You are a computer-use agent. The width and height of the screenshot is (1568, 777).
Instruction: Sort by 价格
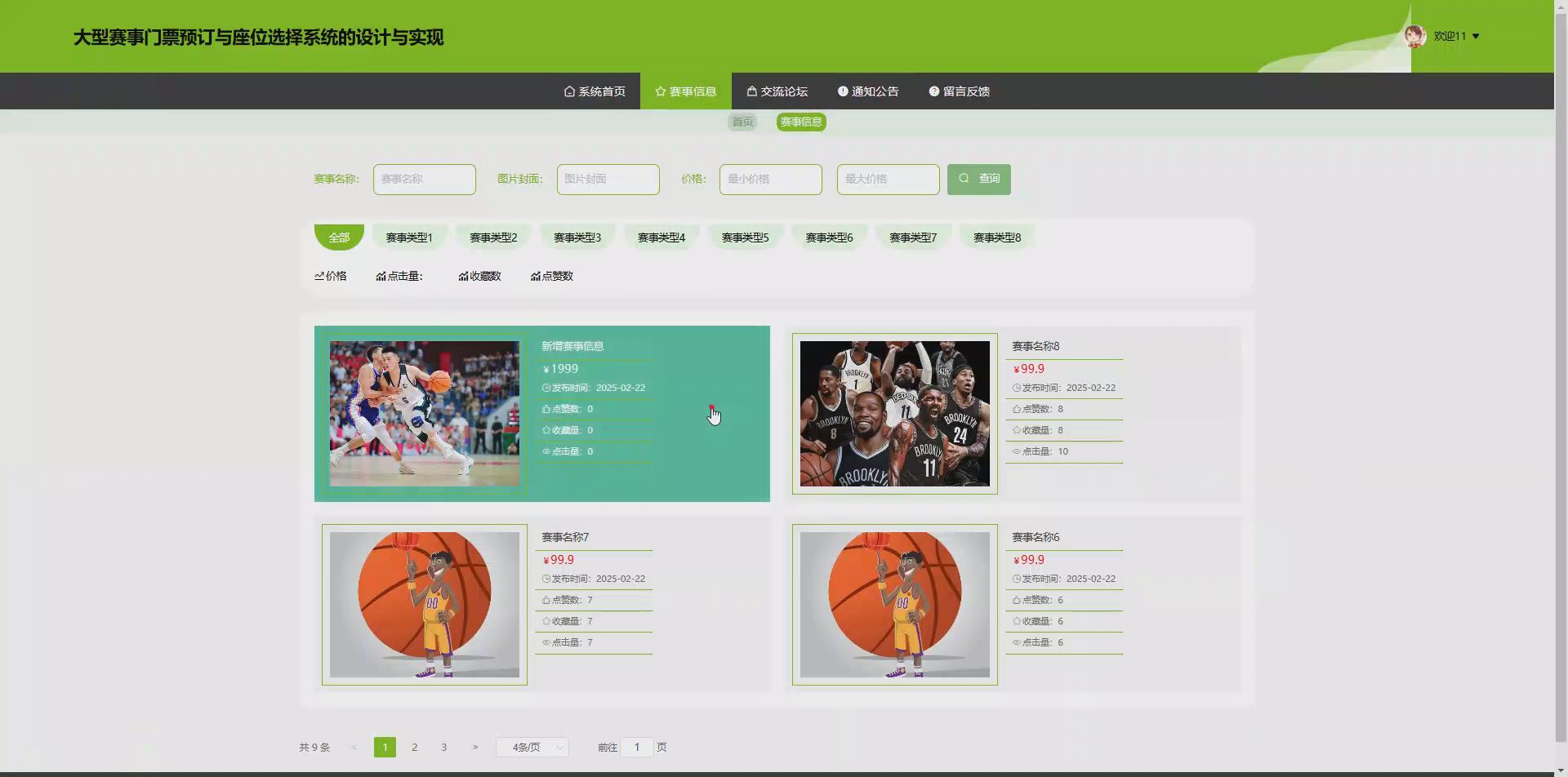pyautogui.click(x=331, y=277)
